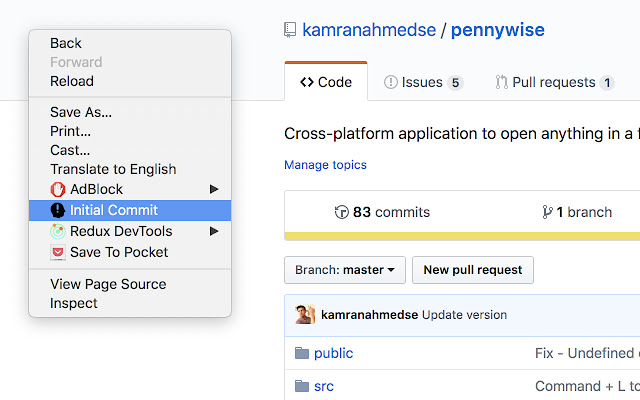640x400 pixels.
Task: Expand the Redux DevTools submenu arrow
Action: [213, 231]
